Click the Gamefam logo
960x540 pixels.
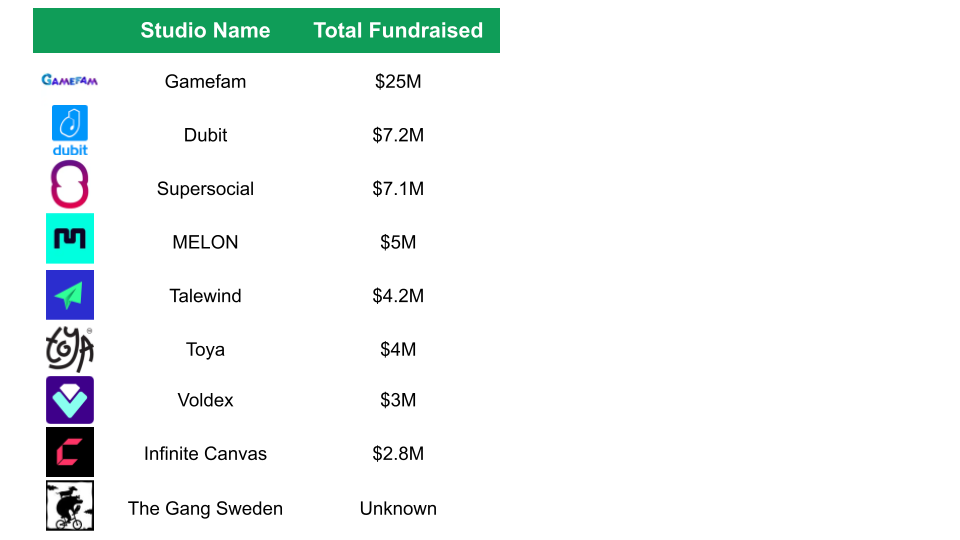click(x=69, y=80)
